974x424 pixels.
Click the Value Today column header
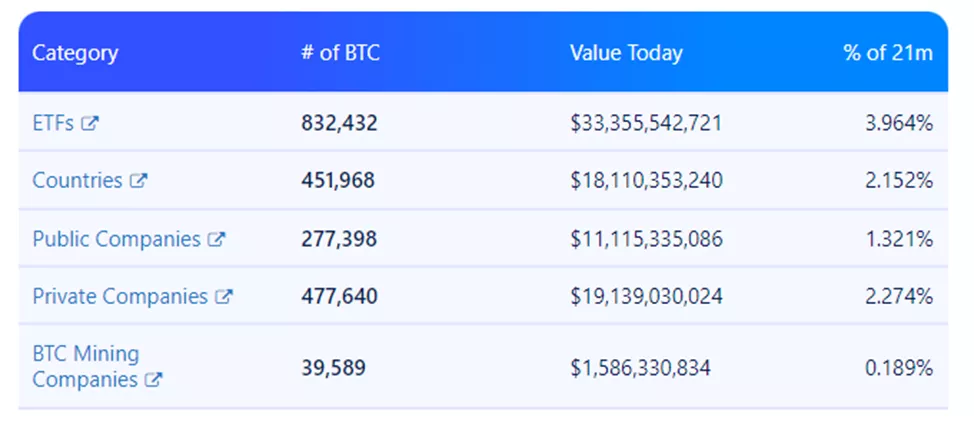point(626,53)
